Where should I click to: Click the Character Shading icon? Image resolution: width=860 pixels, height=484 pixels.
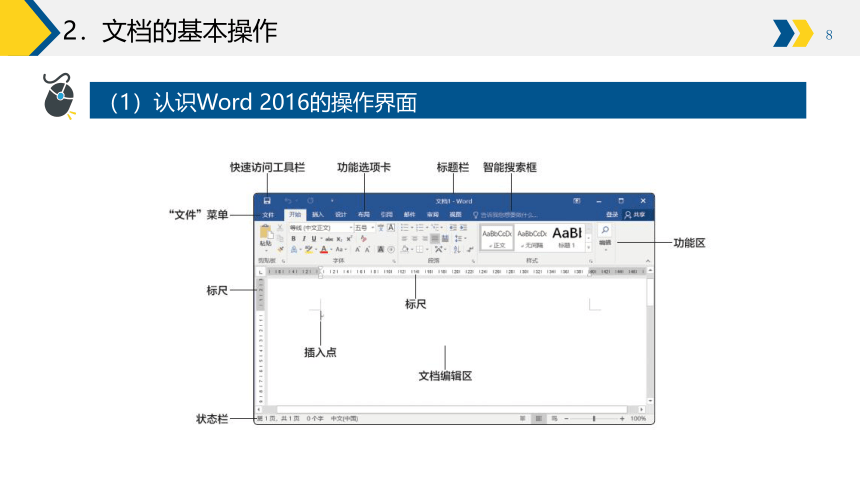(381, 249)
